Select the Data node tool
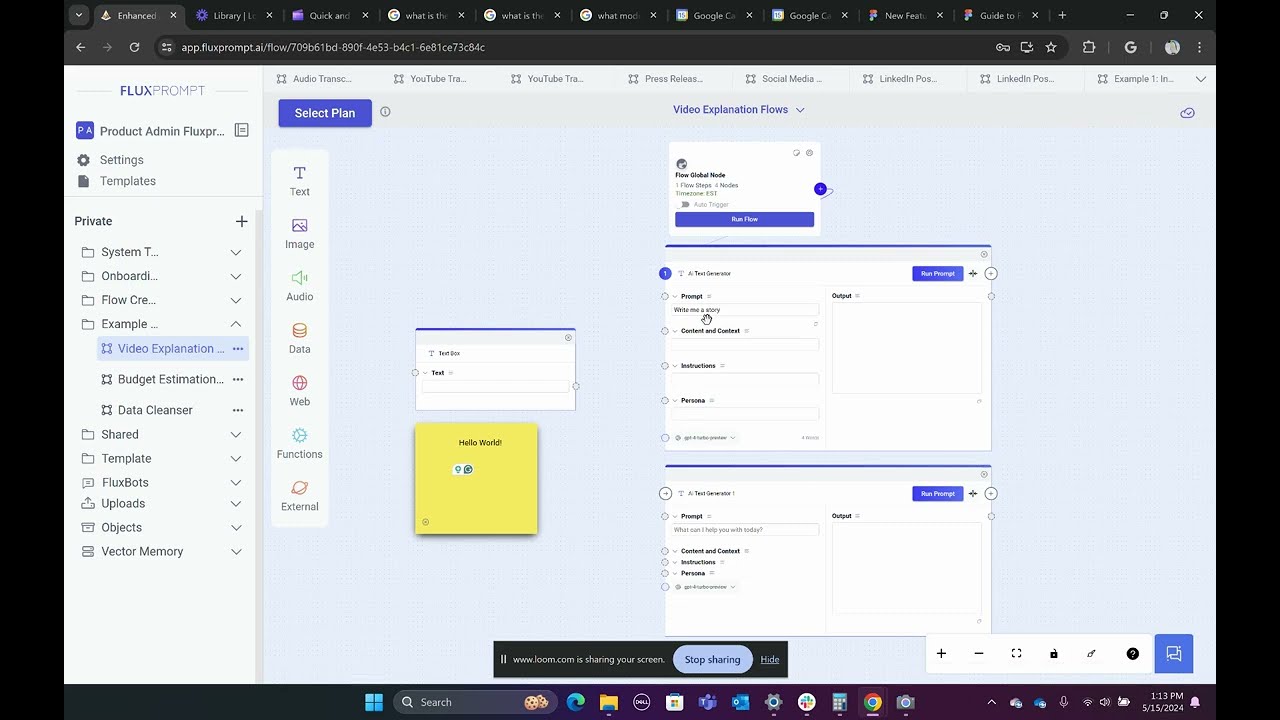Screen dimensions: 1280x720 299,339
